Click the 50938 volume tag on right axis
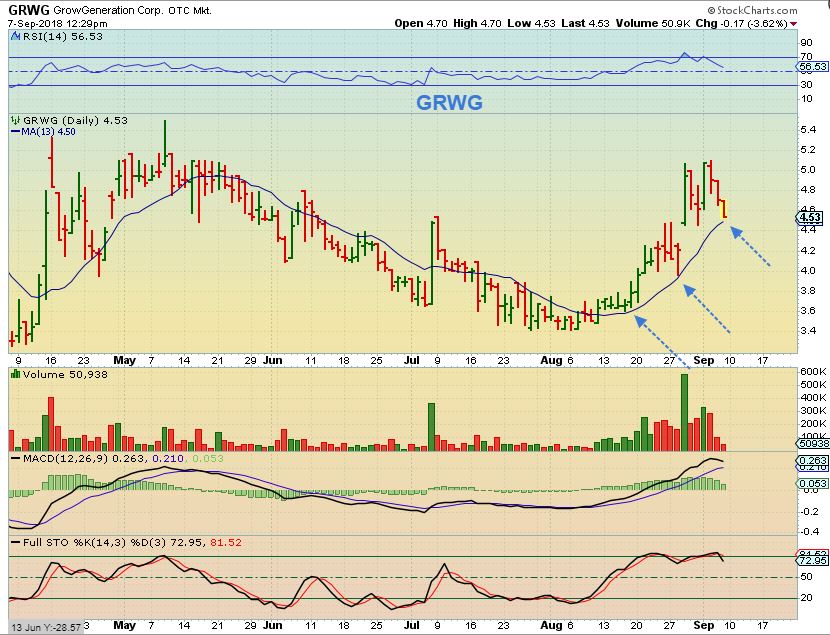The width and height of the screenshot is (830, 635). click(813, 443)
